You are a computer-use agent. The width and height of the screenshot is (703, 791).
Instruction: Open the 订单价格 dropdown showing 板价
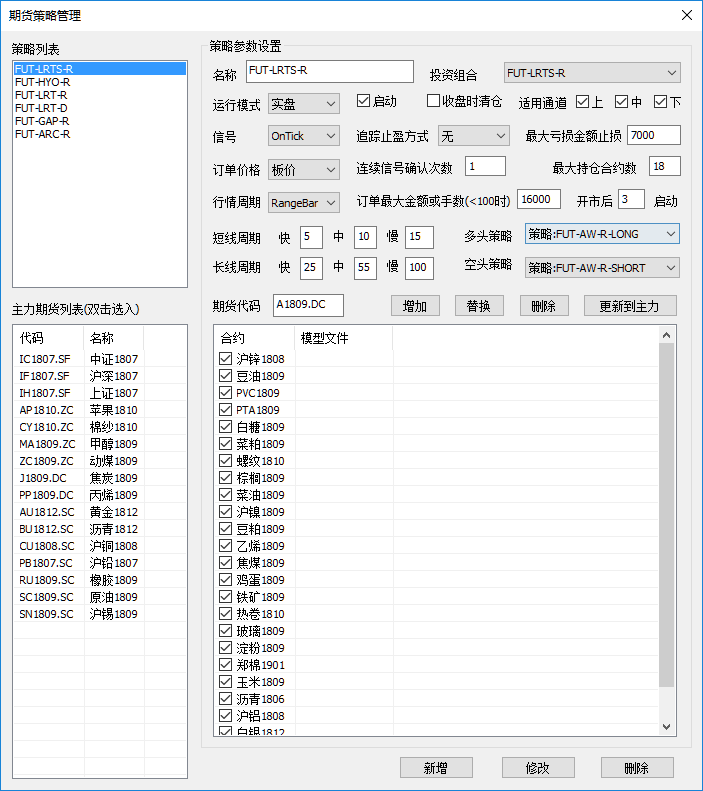point(304,170)
